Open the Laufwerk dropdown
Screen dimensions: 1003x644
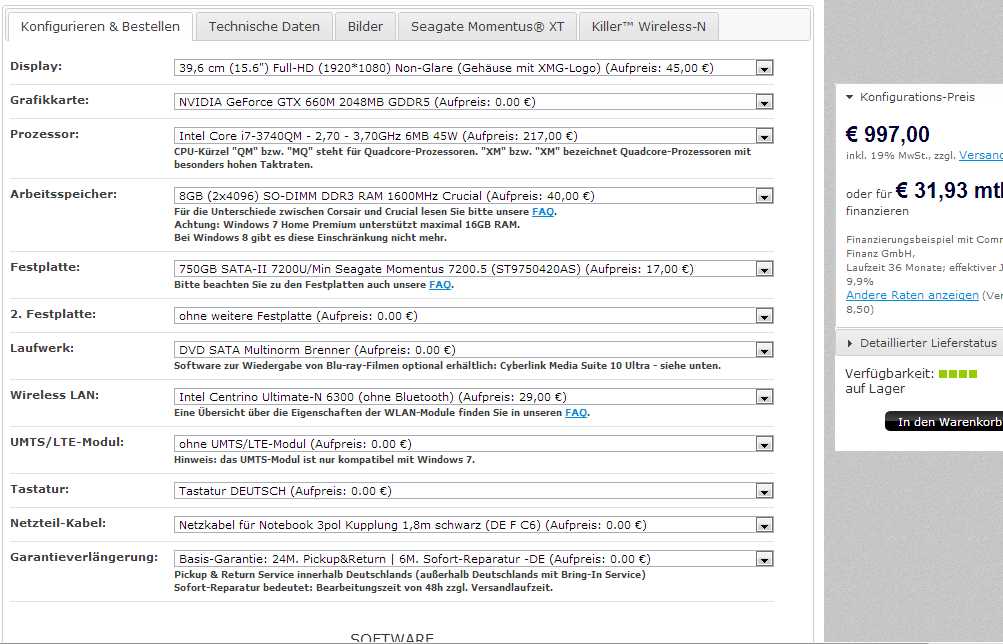click(x=473, y=350)
